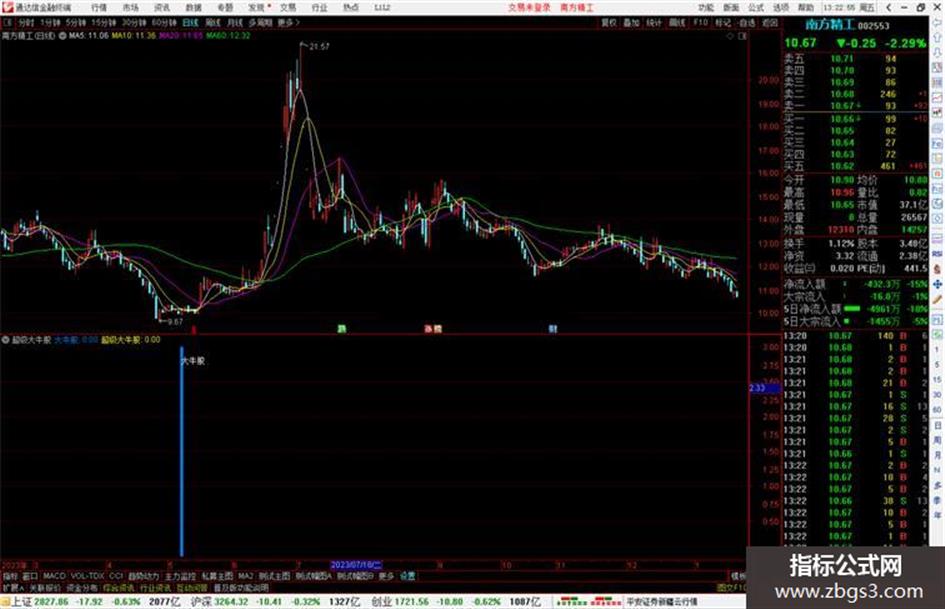
Task: Expand the 更多 periods dropdown
Action: [x=287, y=22]
